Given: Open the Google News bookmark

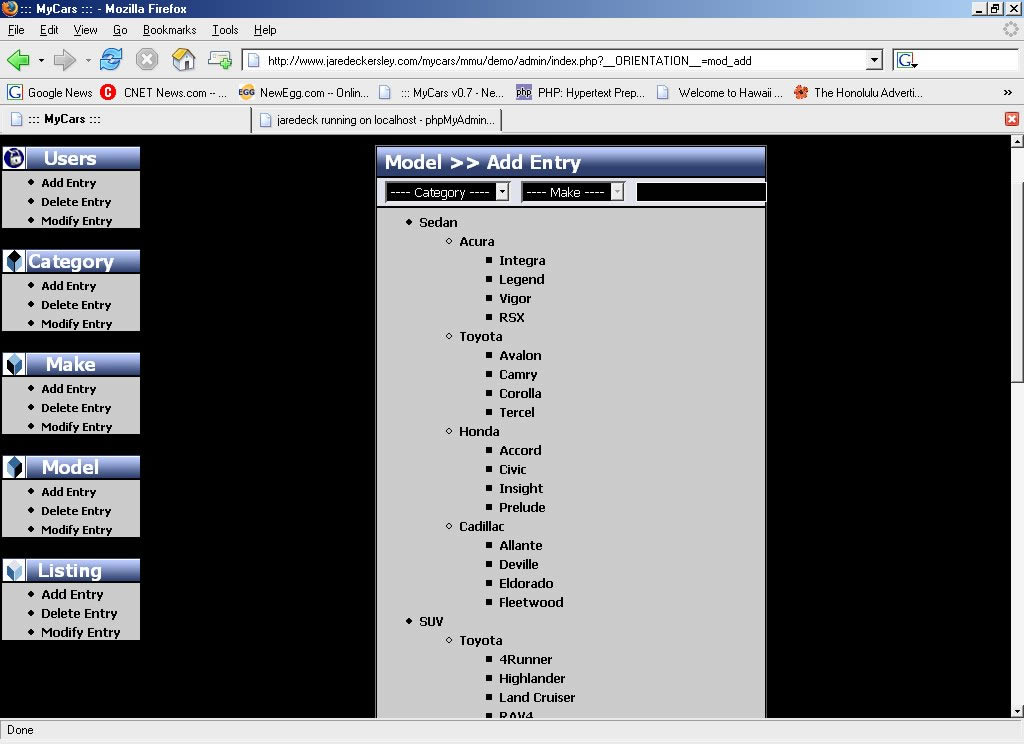Looking at the screenshot, I should (x=50, y=93).
